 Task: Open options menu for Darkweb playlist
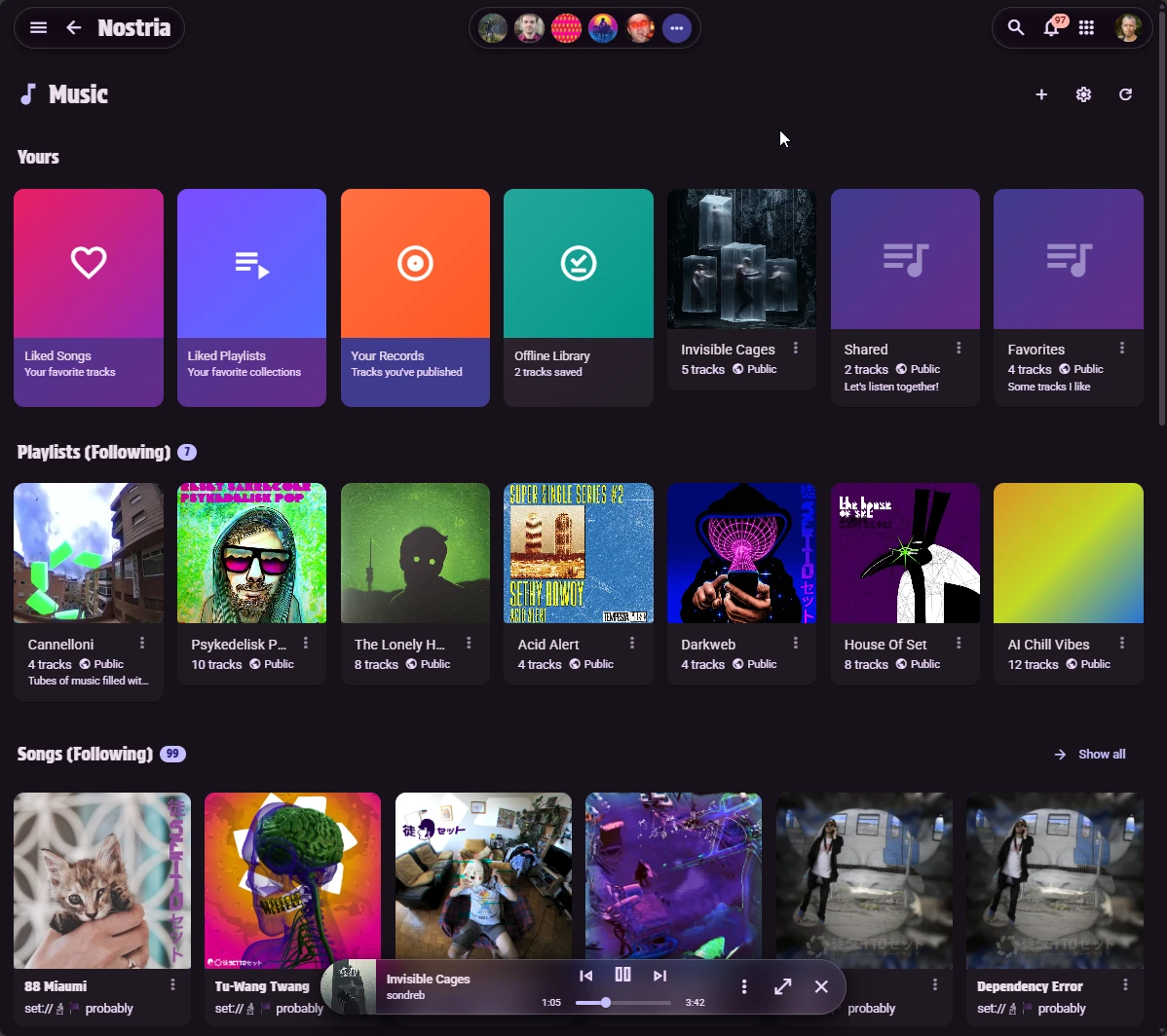(x=795, y=644)
